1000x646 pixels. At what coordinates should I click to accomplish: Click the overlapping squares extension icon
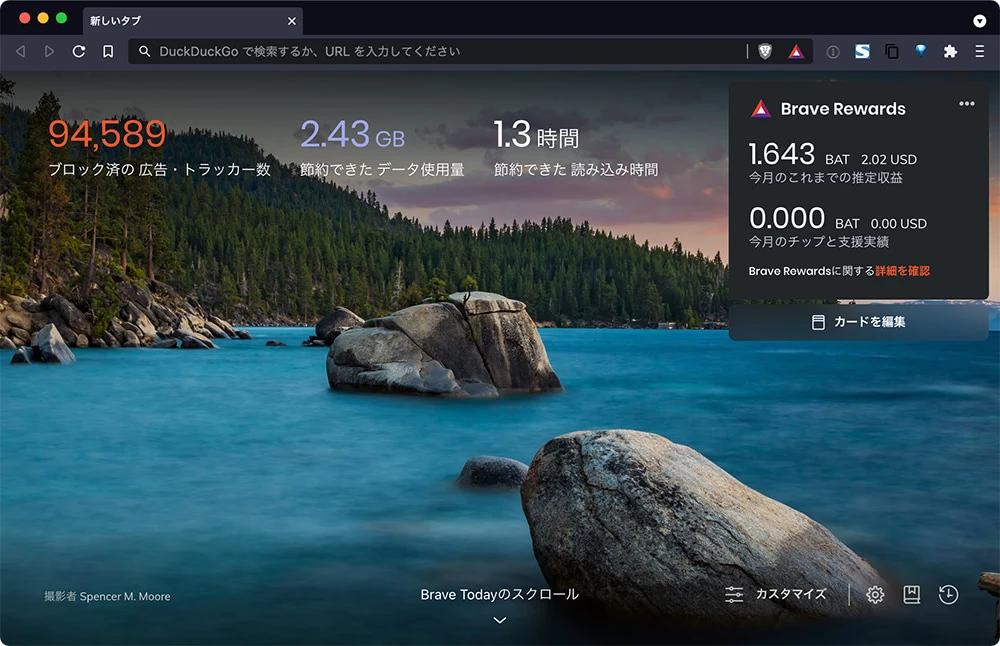click(891, 51)
